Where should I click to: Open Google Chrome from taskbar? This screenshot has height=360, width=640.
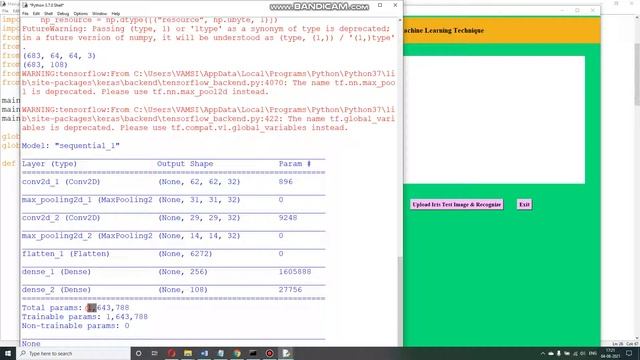point(237,353)
